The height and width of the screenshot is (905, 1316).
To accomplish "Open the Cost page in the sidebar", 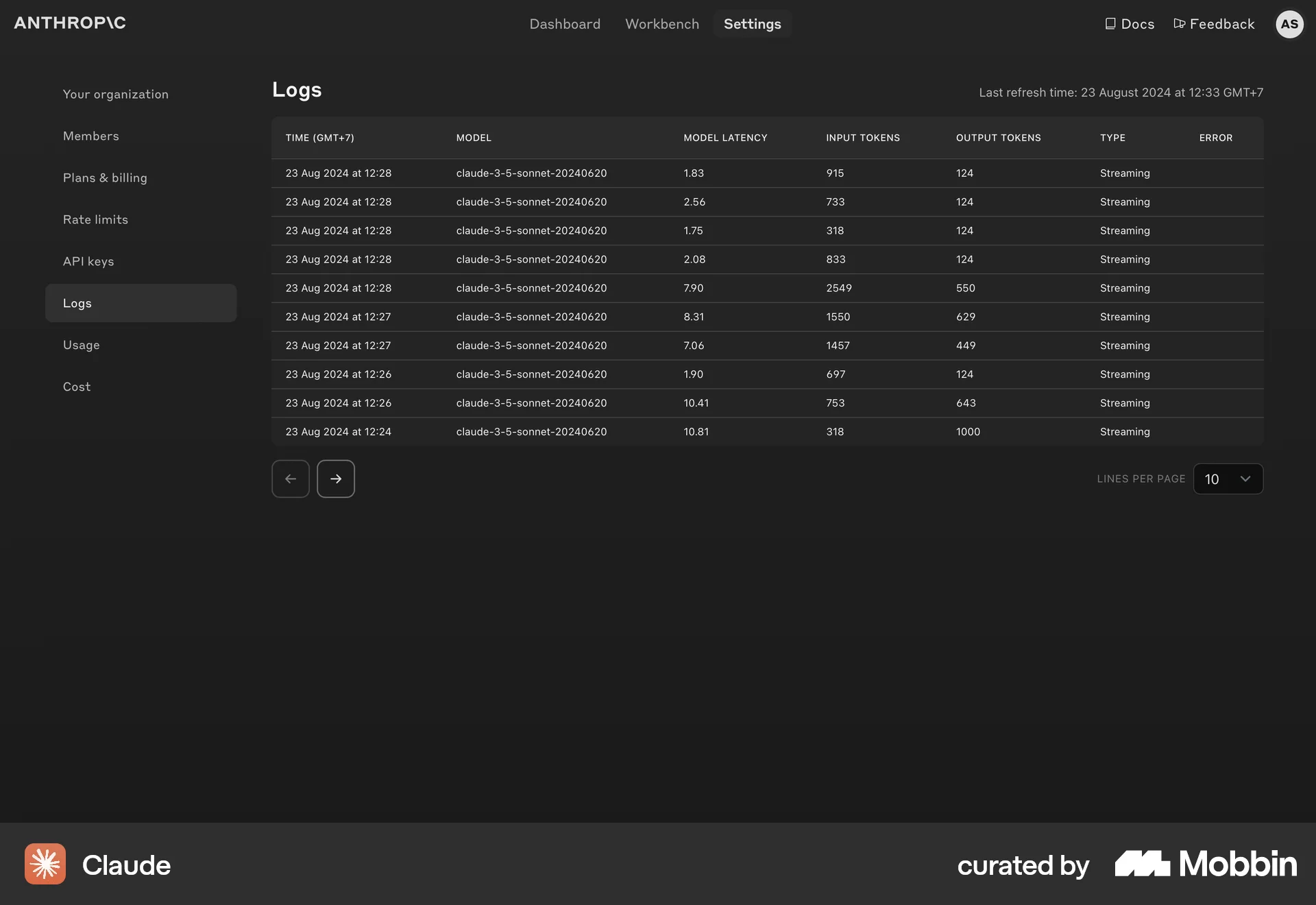I will pos(76,387).
